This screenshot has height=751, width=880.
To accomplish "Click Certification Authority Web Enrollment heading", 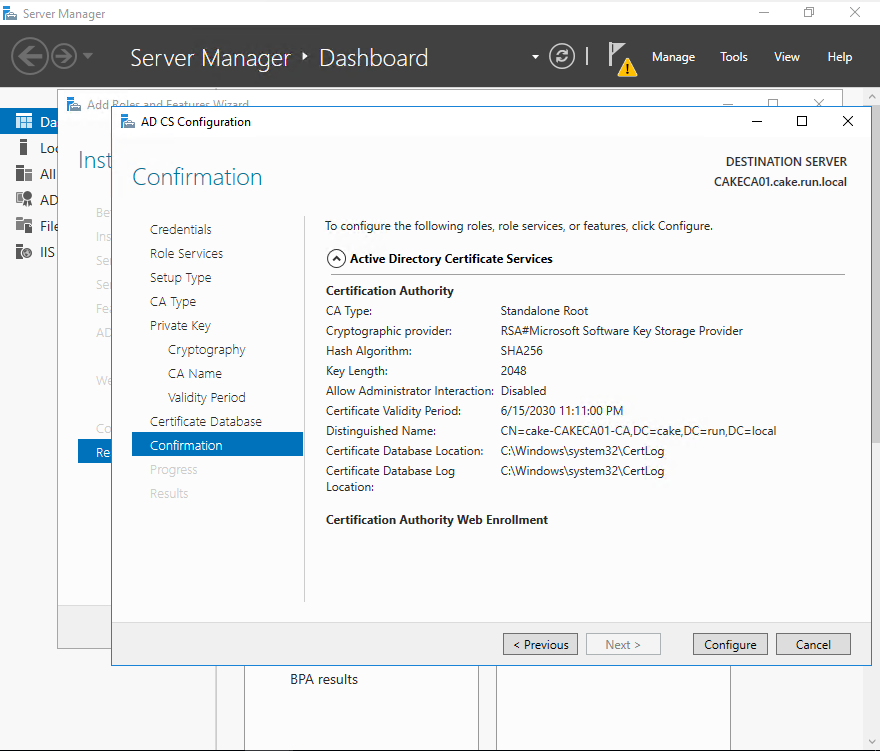I will click(x=437, y=520).
